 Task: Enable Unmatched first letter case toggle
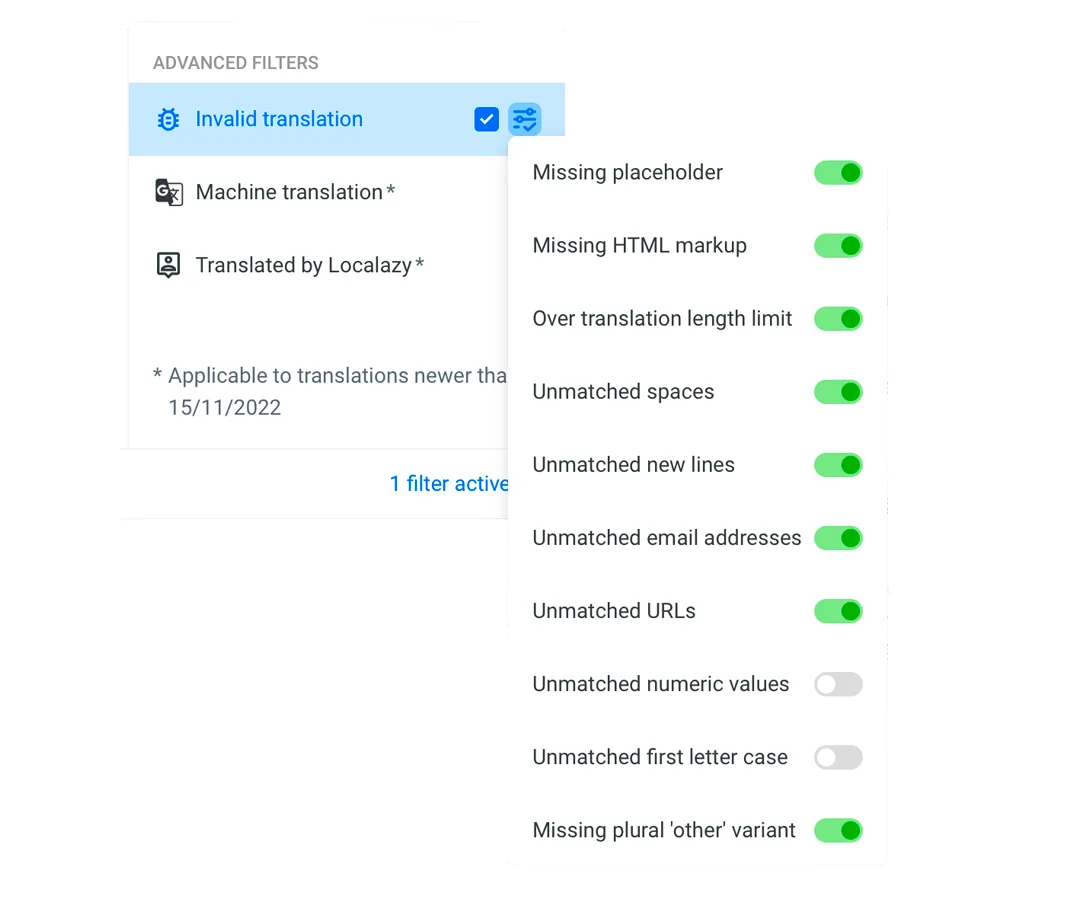point(838,757)
